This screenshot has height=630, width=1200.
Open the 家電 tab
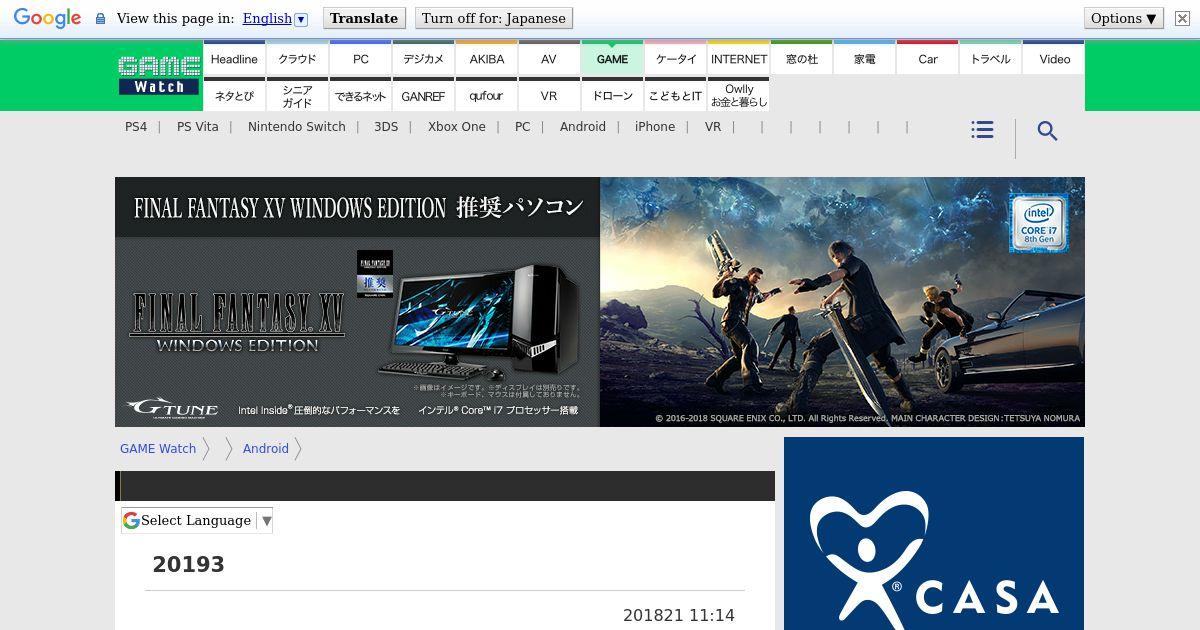point(865,59)
